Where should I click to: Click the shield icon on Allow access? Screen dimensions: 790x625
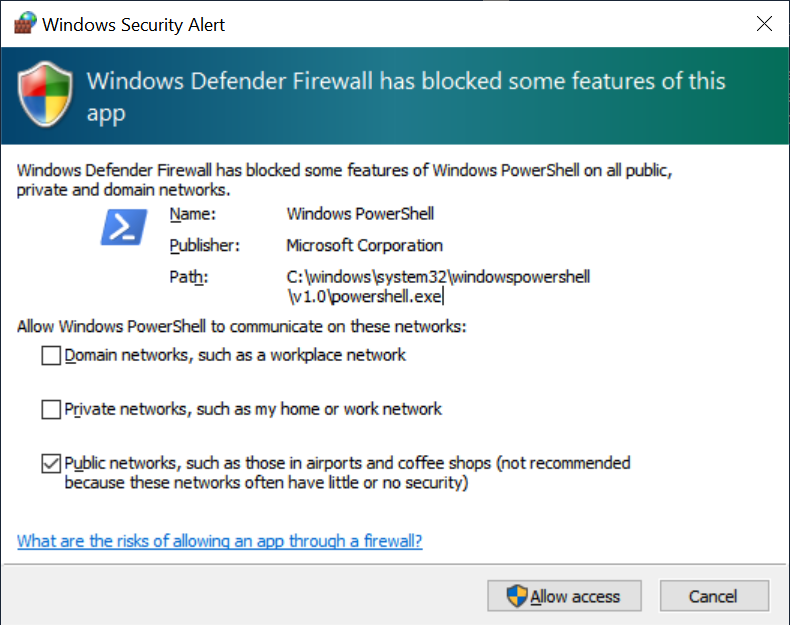[x=516, y=597]
